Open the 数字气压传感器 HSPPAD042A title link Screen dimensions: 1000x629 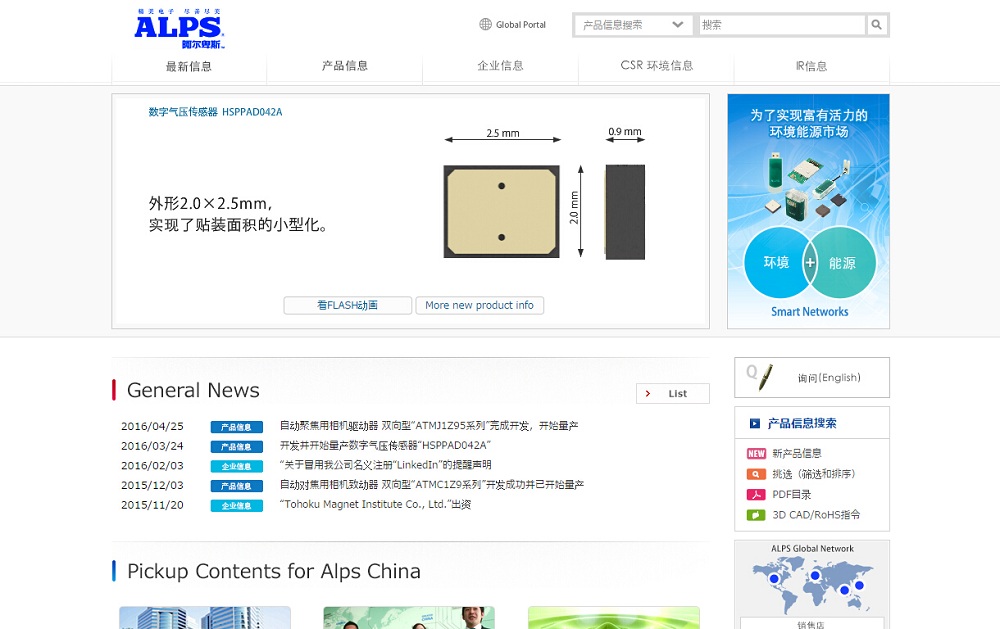tap(215, 112)
